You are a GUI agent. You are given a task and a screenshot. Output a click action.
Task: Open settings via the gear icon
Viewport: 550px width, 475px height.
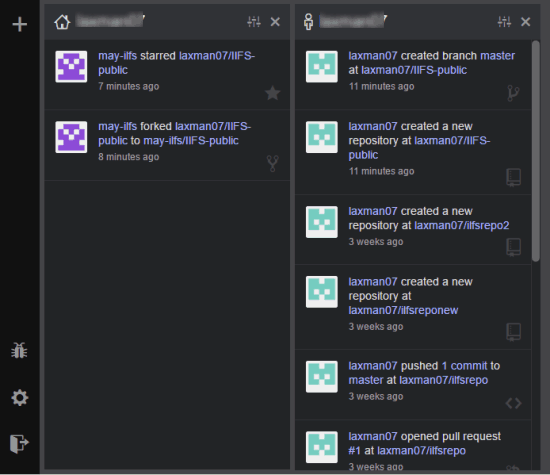pos(20,397)
